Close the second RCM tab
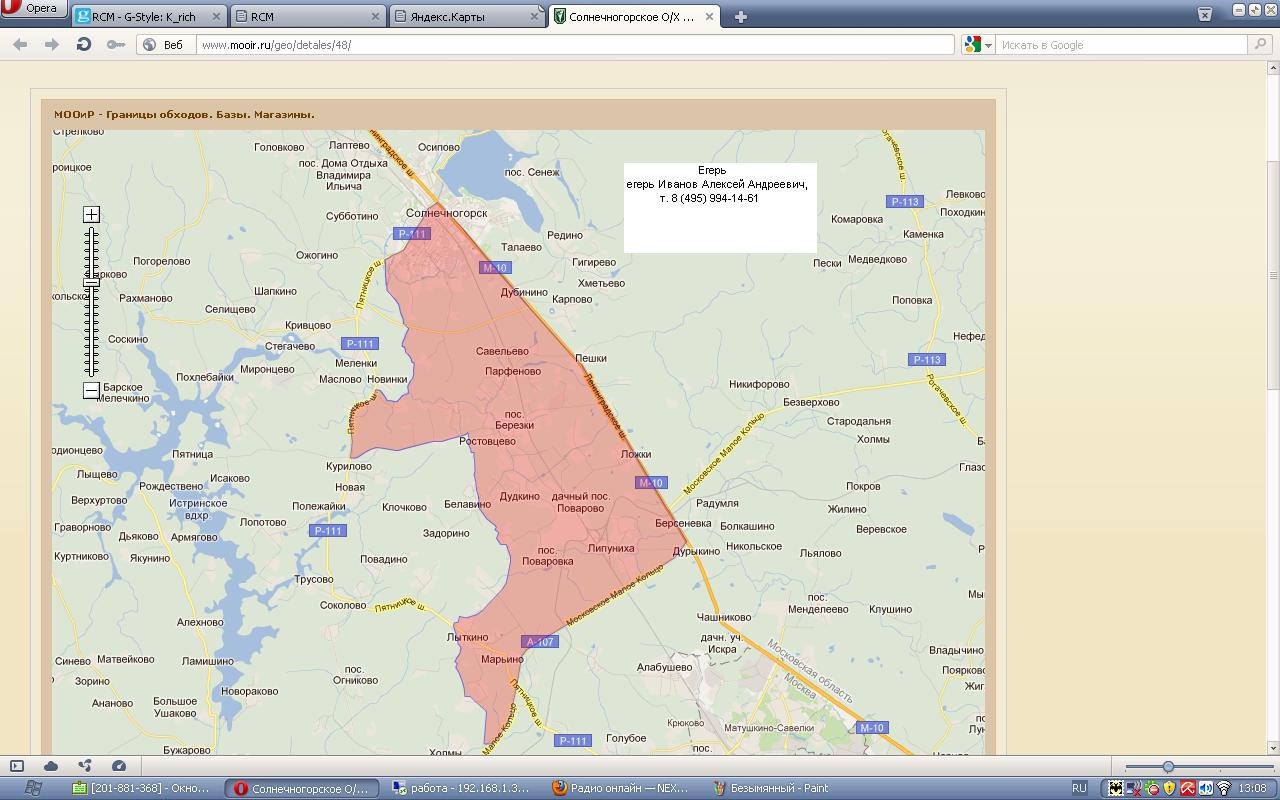1280x800 pixels. click(375, 17)
